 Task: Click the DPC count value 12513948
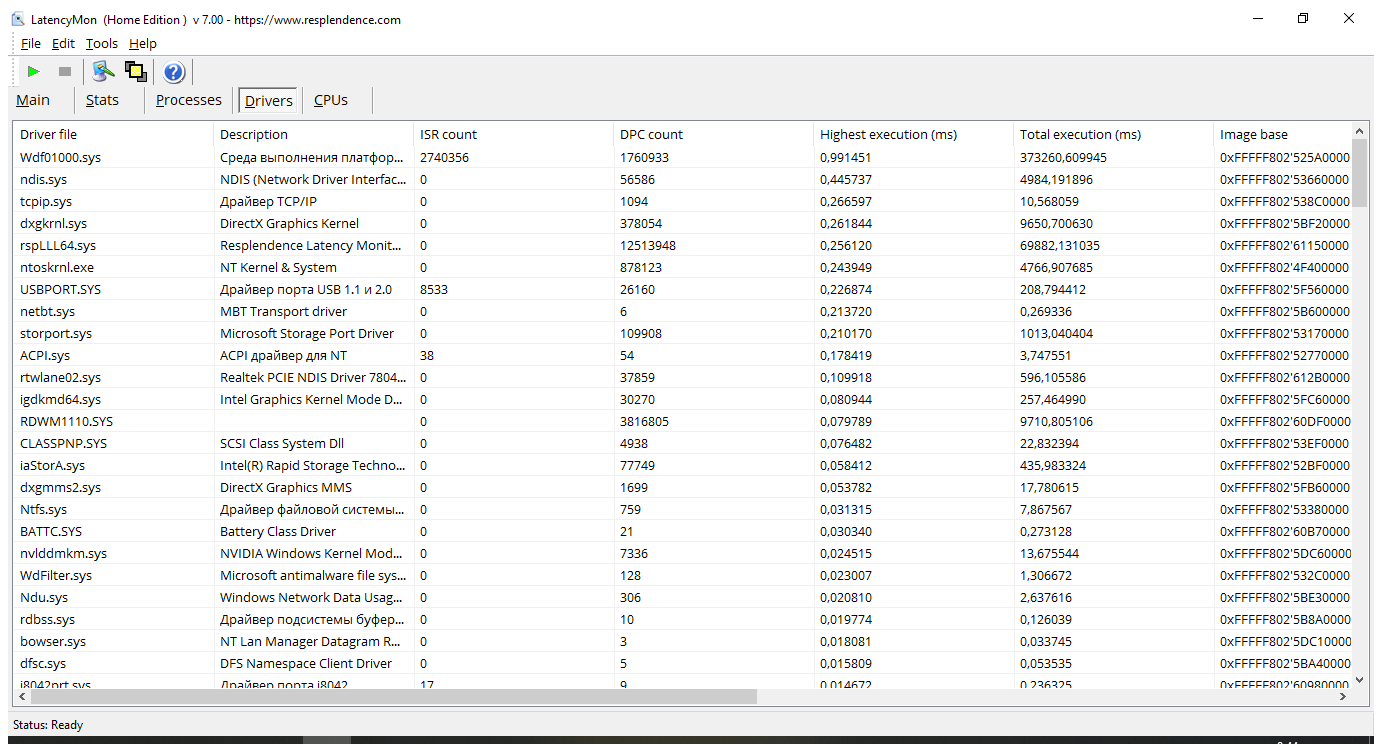pyautogui.click(x=648, y=245)
